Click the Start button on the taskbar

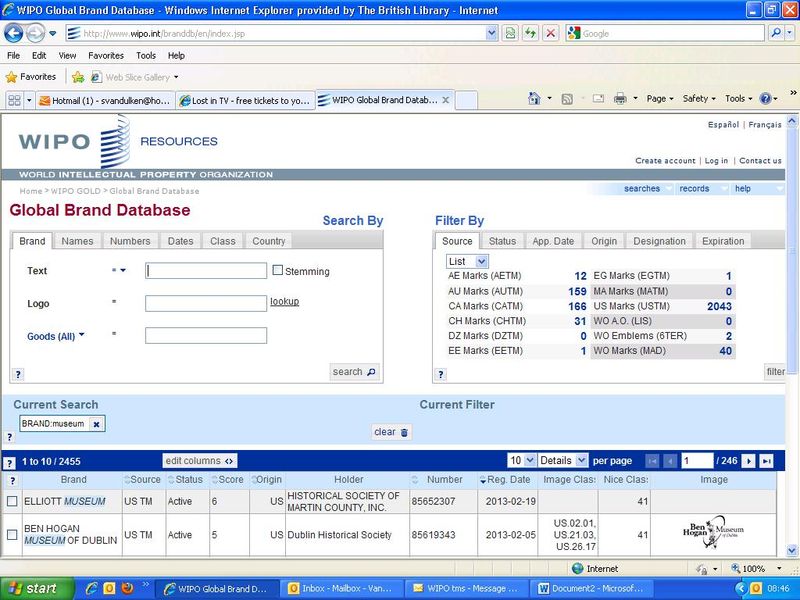coord(35,588)
